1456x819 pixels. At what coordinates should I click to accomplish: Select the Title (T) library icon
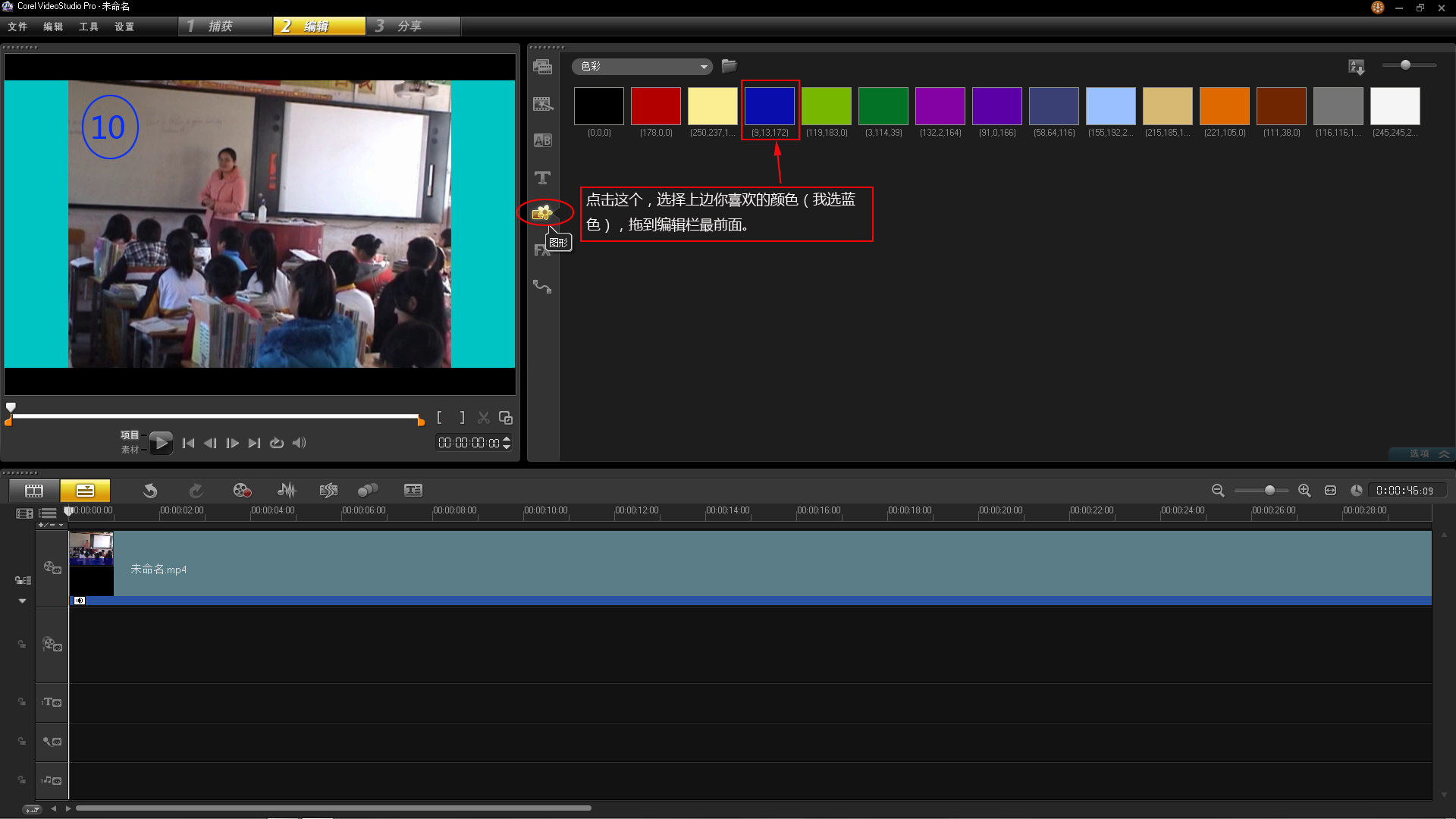pyautogui.click(x=542, y=177)
